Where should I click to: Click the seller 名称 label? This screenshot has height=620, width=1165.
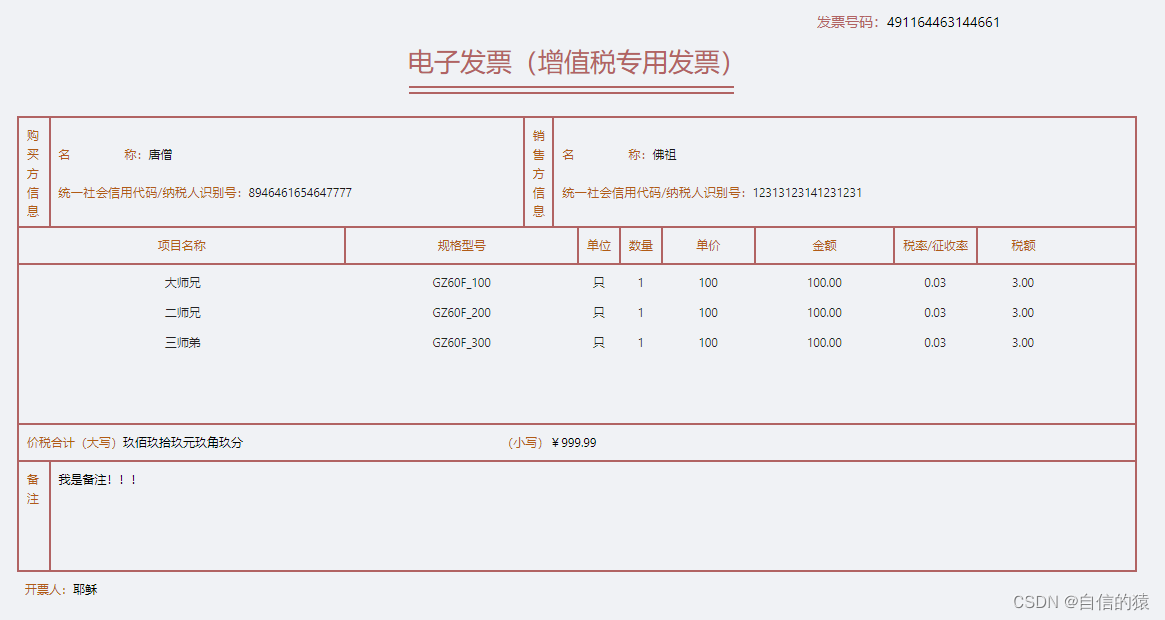pos(603,155)
